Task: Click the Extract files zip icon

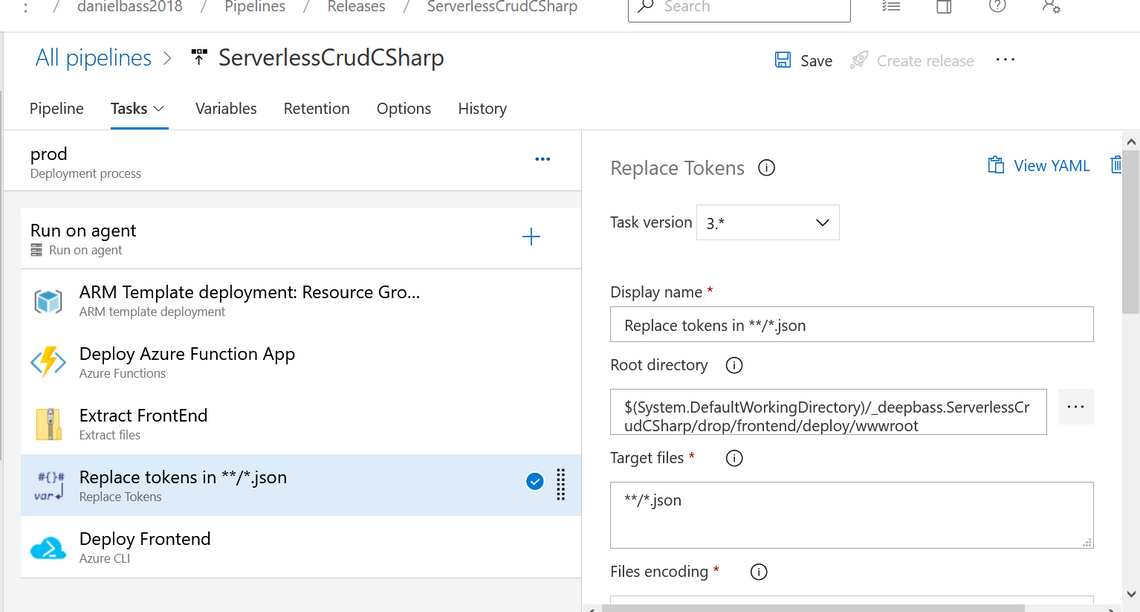Action: (48, 424)
